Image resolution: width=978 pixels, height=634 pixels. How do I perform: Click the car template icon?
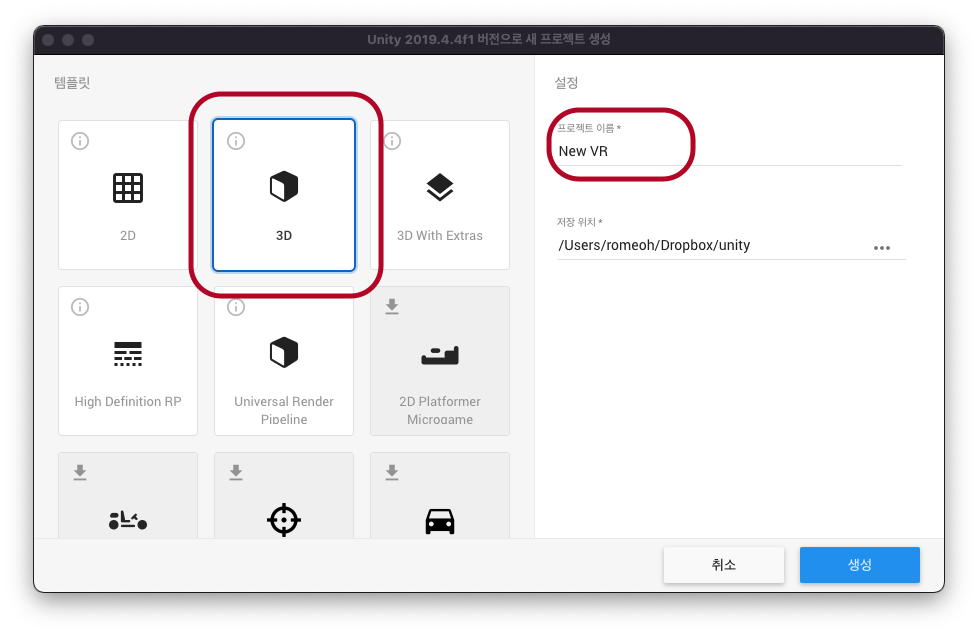pos(440,521)
